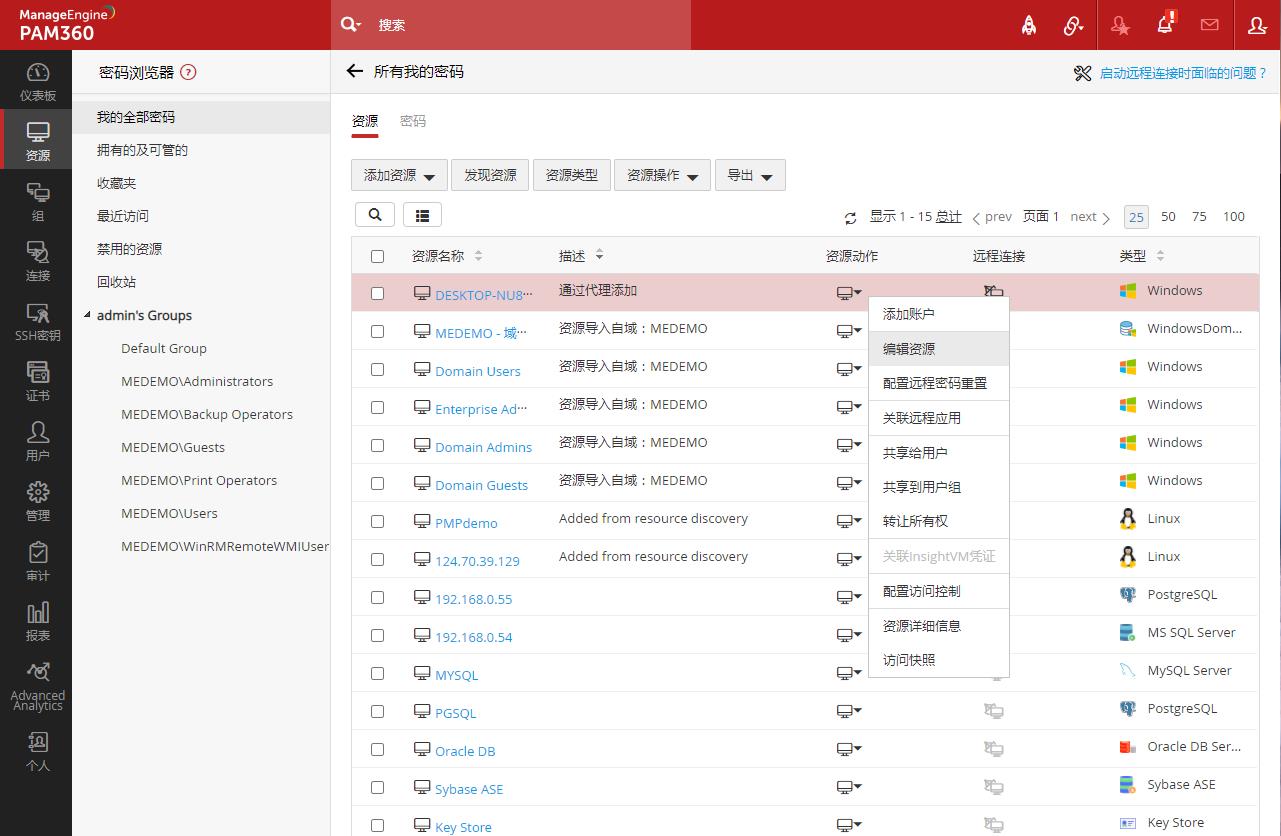The image size is (1281, 836).
Task: Open the SSH密钥 section in sidebar
Action: pyautogui.click(x=37, y=322)
